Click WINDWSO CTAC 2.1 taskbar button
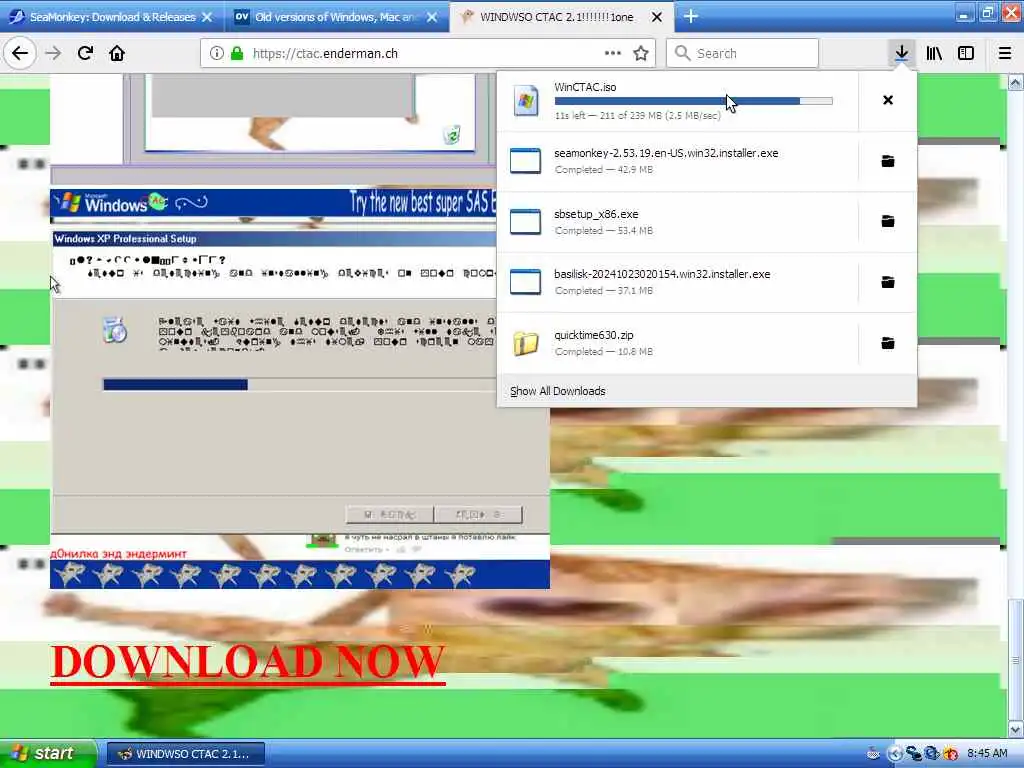This screenshot has width=1024, height=768. (186, 754)
